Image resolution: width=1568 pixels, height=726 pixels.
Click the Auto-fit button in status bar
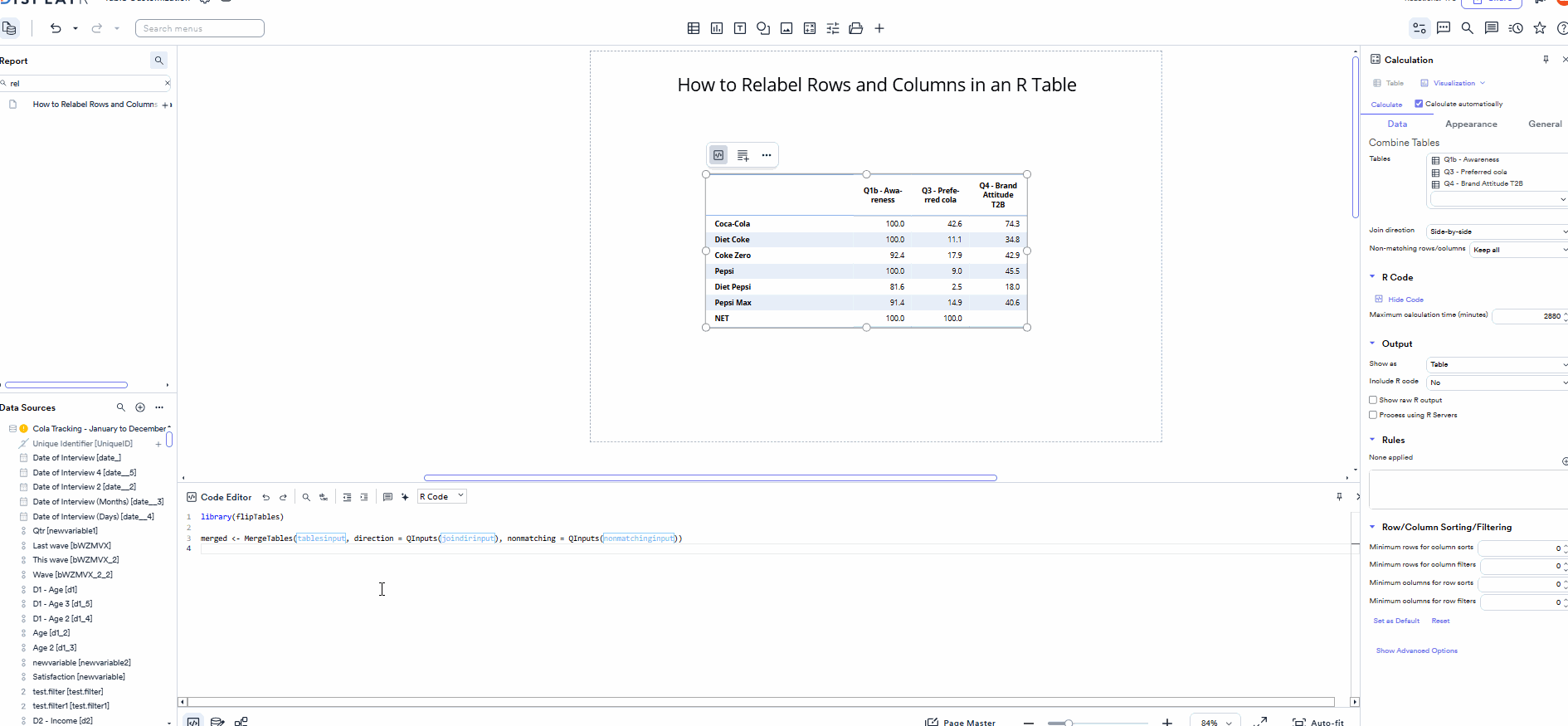[x=1318, y=722]
